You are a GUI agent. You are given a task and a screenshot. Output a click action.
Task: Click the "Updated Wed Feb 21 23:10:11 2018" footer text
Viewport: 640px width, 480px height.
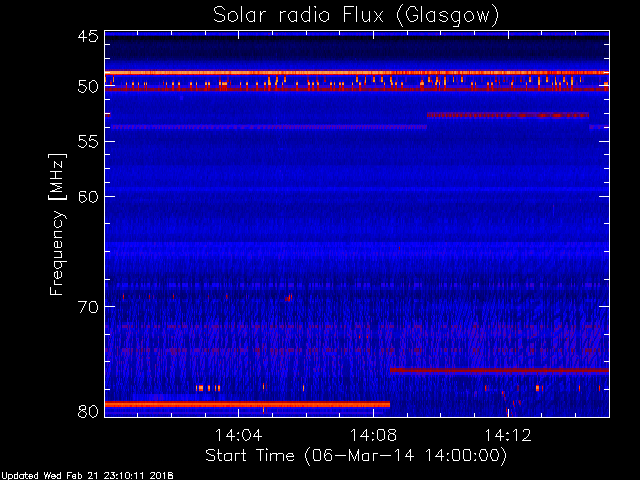pyautogui.click(x=87, y=476)
